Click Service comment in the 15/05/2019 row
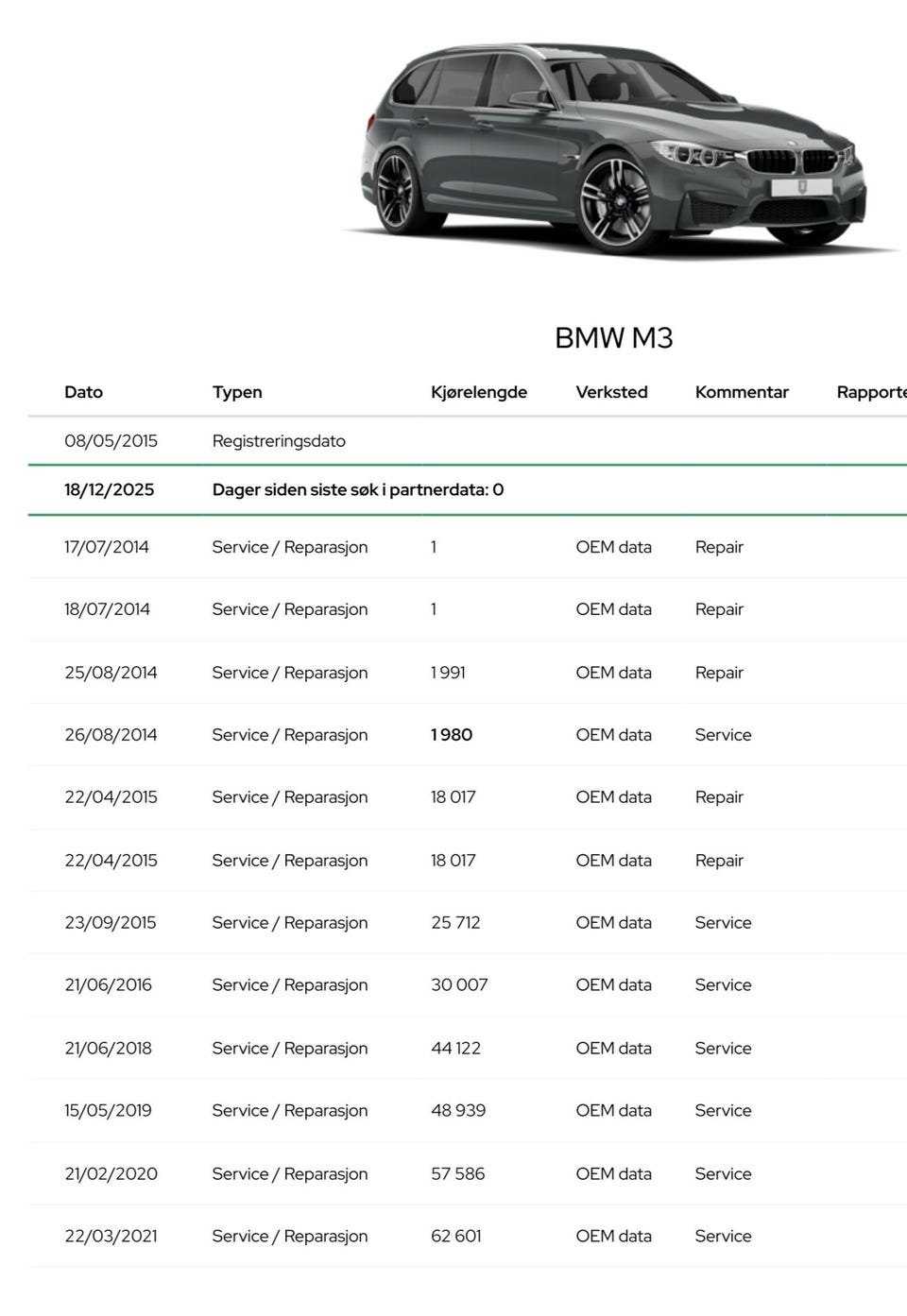 723,1111
